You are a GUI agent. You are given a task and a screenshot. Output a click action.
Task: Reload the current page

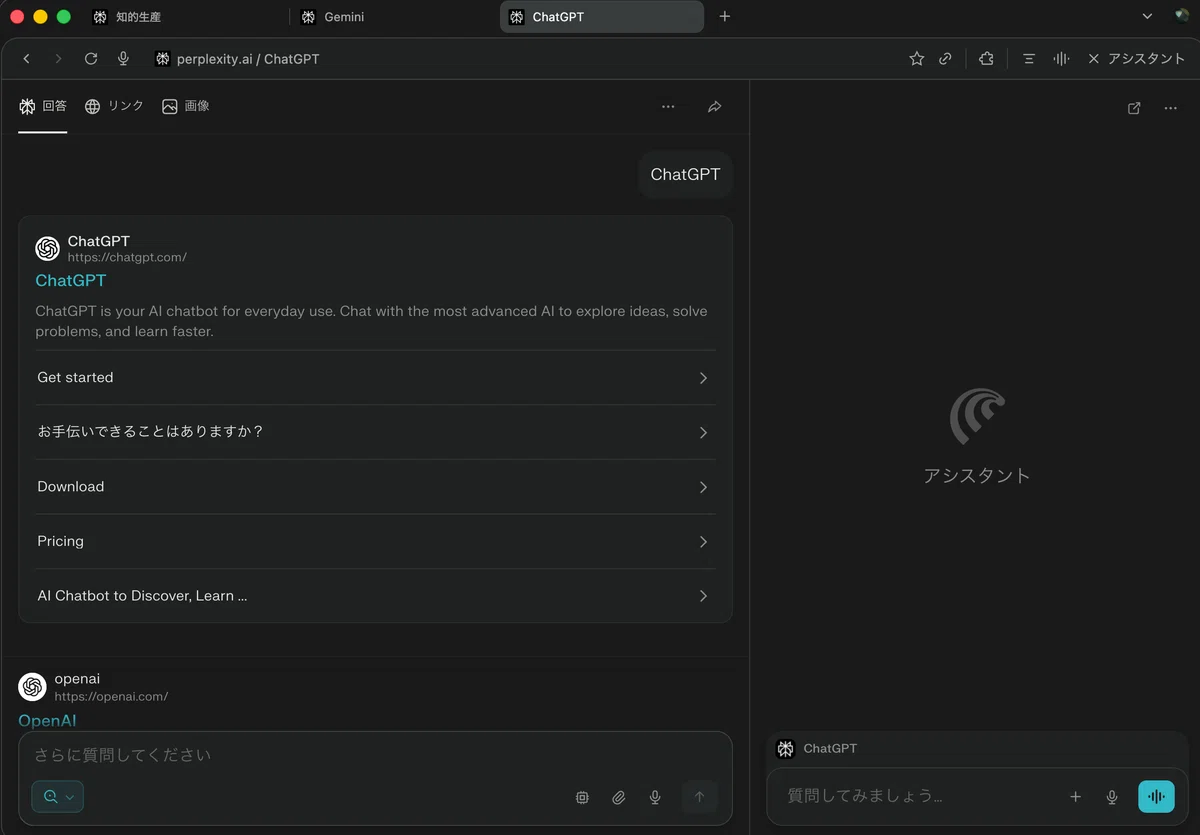click(x=91, y=59)
